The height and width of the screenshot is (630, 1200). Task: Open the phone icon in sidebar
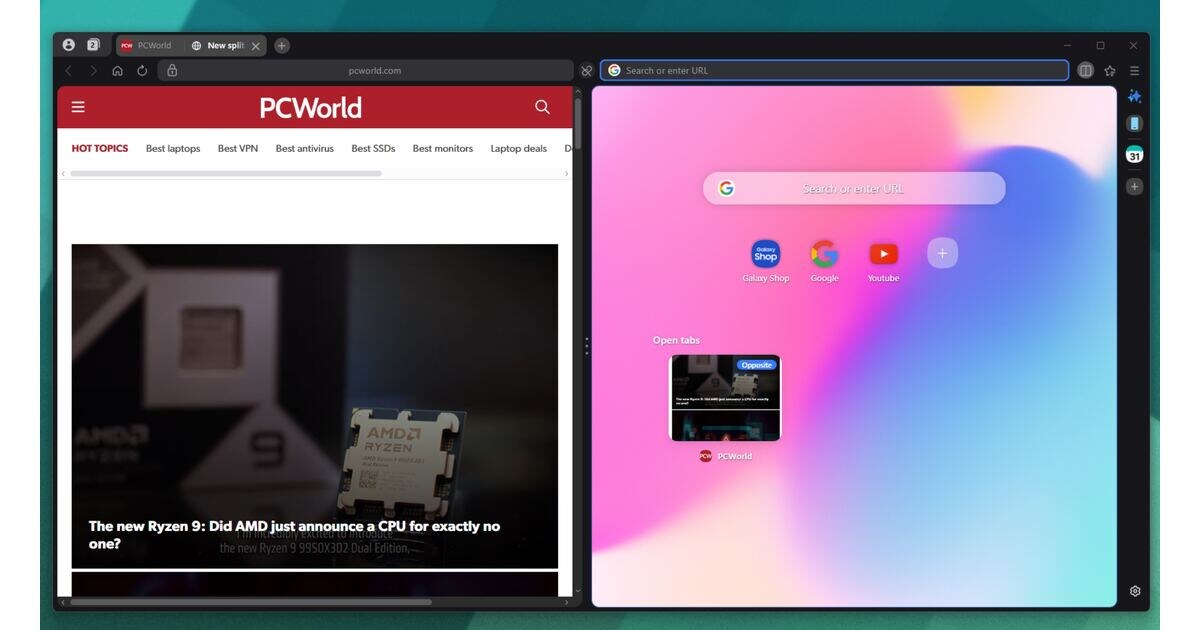(1134, 124)
